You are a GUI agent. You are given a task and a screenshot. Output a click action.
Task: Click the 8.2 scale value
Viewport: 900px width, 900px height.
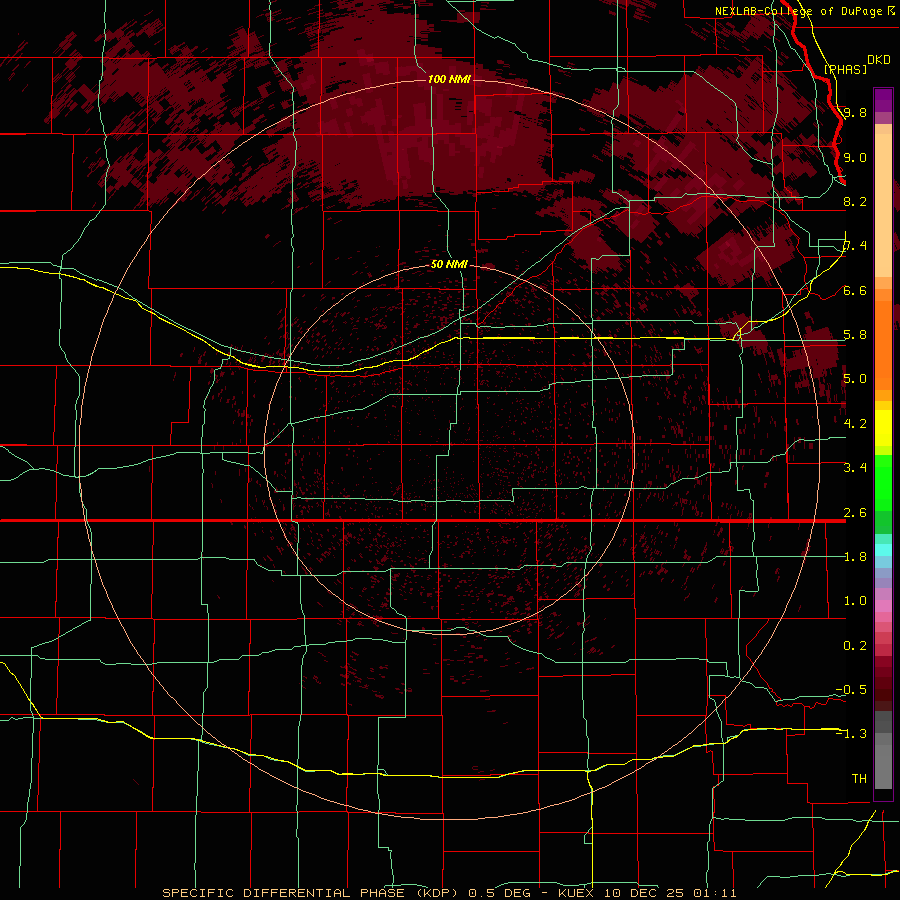(x=855, y=201)
